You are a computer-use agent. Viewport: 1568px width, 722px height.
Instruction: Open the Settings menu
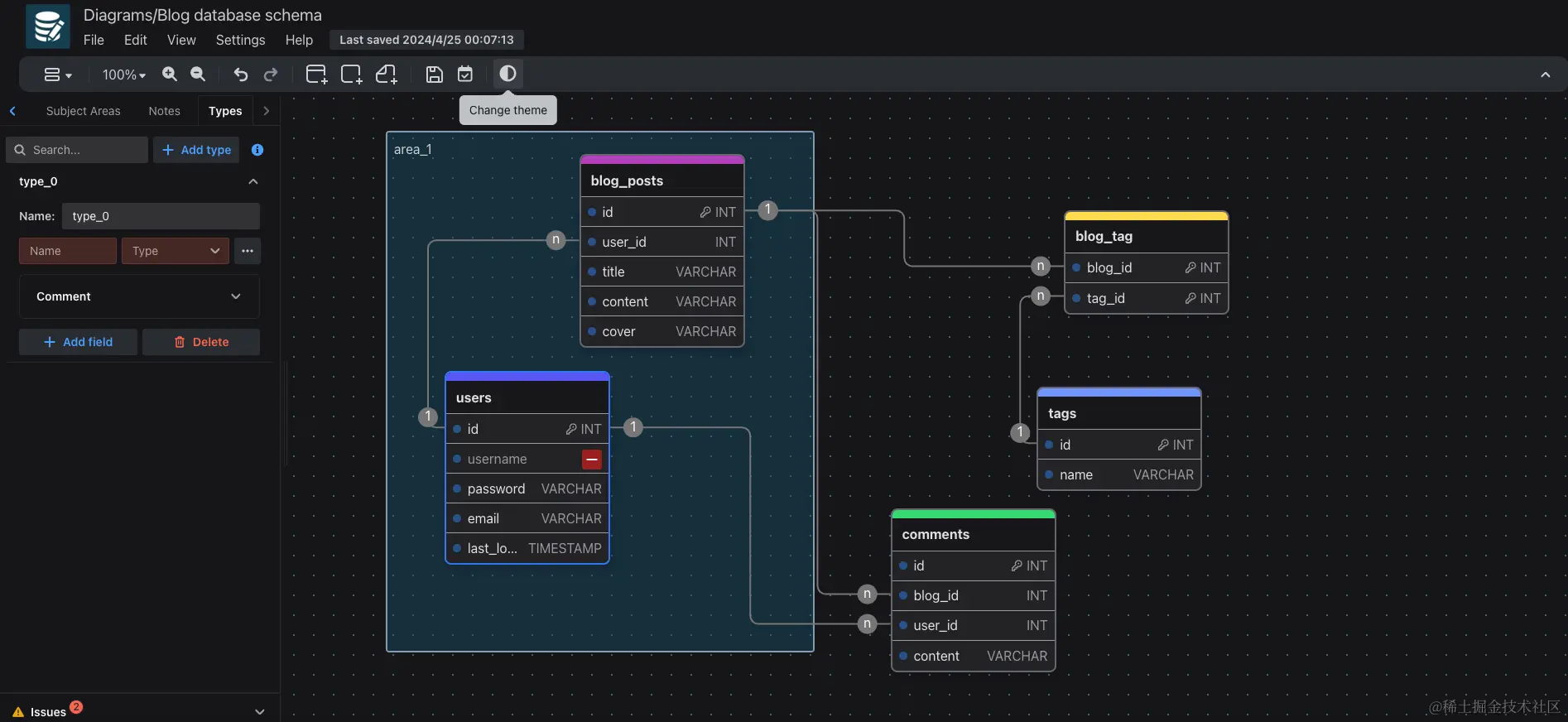point(240,40)
